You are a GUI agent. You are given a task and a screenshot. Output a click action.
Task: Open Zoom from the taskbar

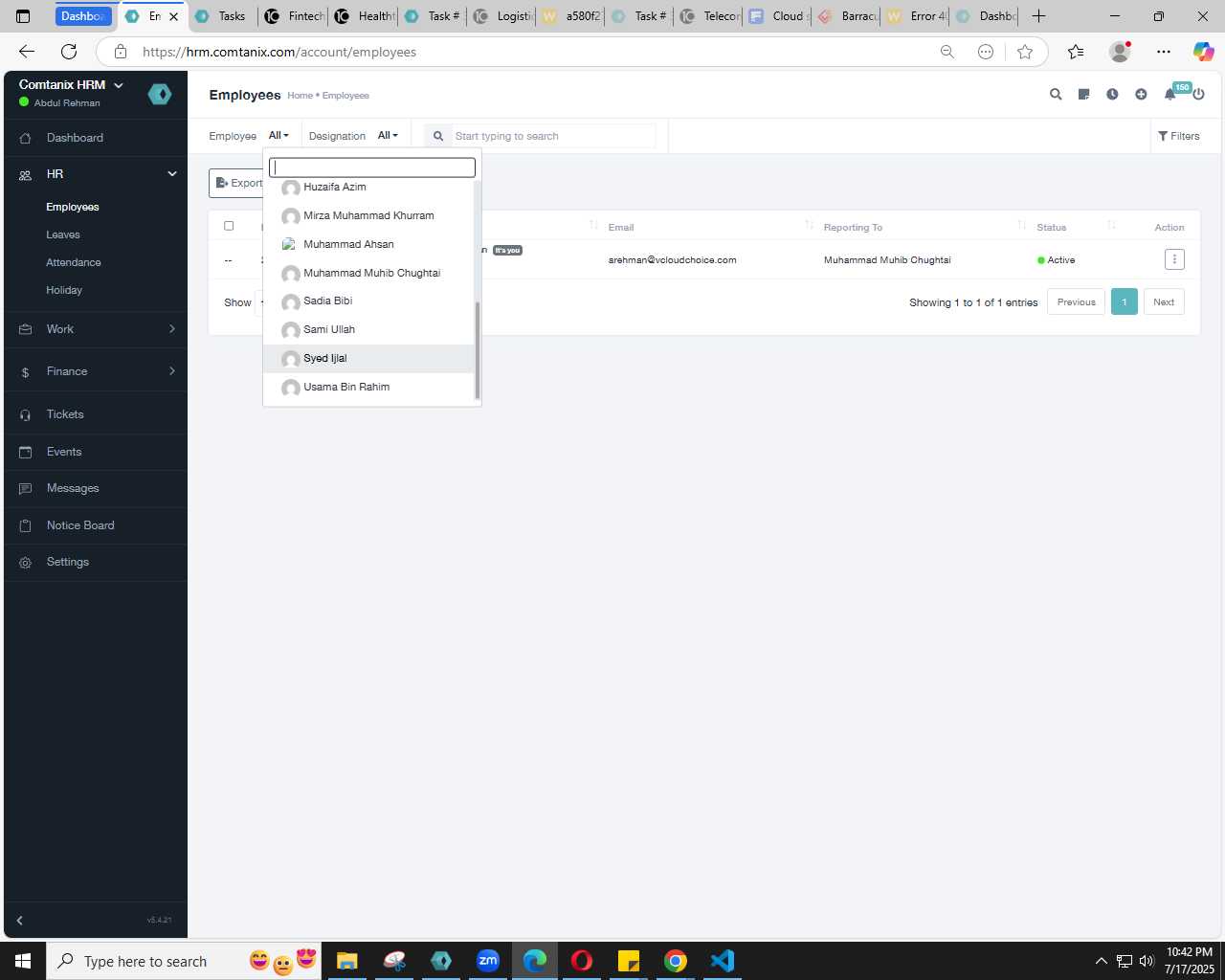click(x=488, y=961)
